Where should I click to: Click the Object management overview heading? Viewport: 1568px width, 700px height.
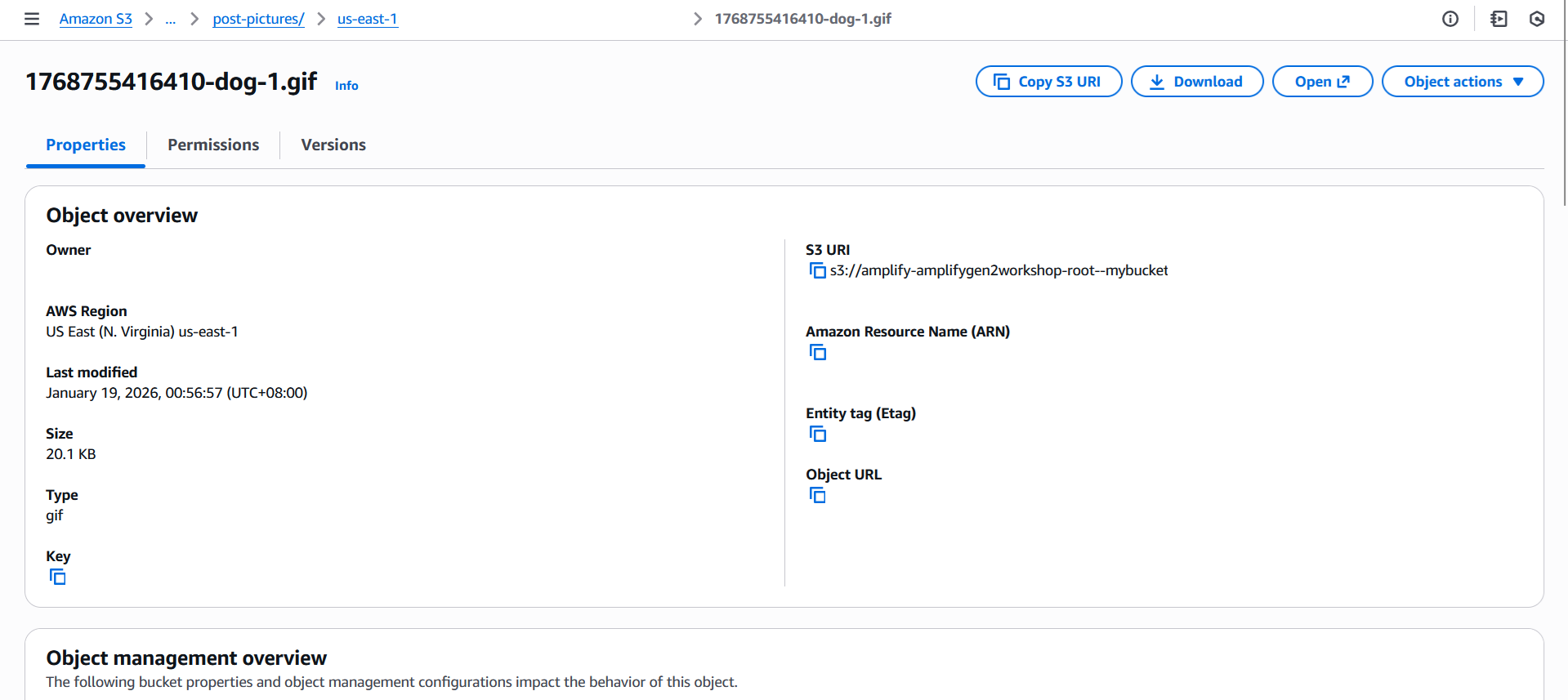point(186,658)
